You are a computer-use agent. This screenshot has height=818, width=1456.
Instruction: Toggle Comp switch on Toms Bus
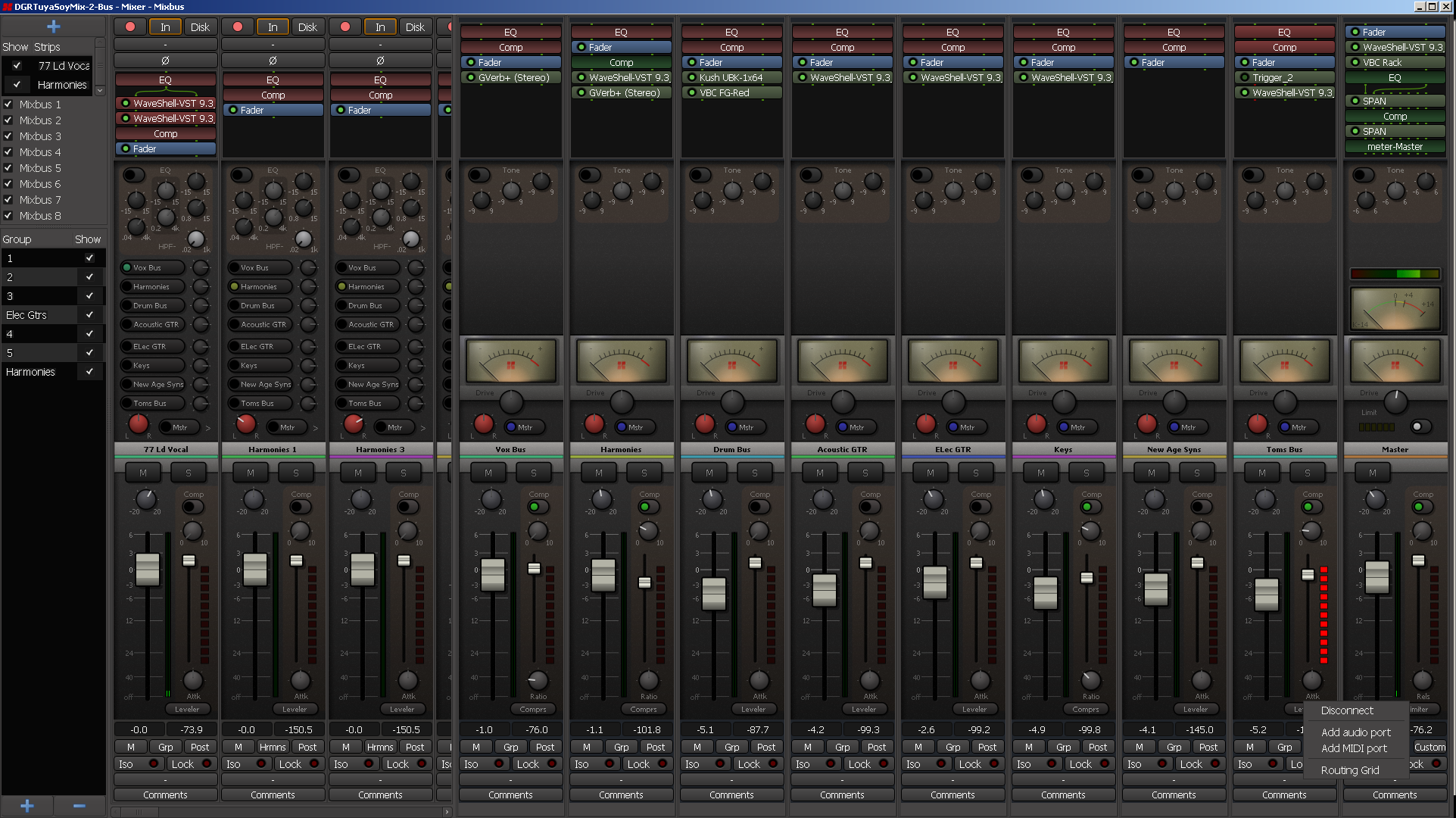point(1311,507)
